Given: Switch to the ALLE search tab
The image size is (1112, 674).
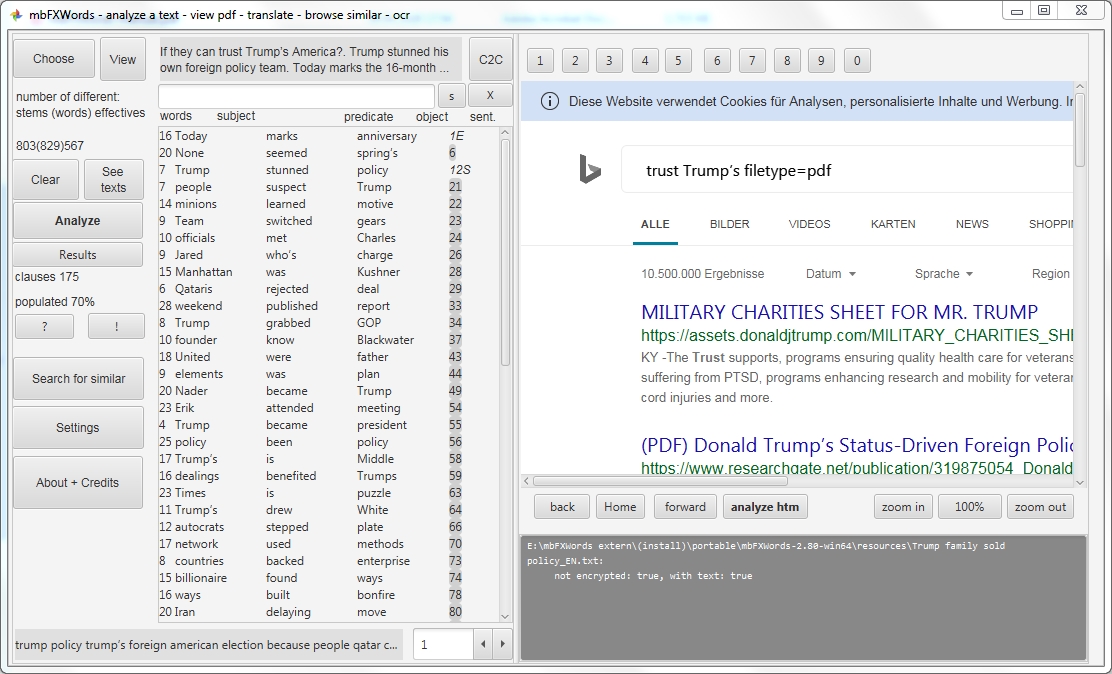Looking at the screenshot, I should [x=655, y=224].
